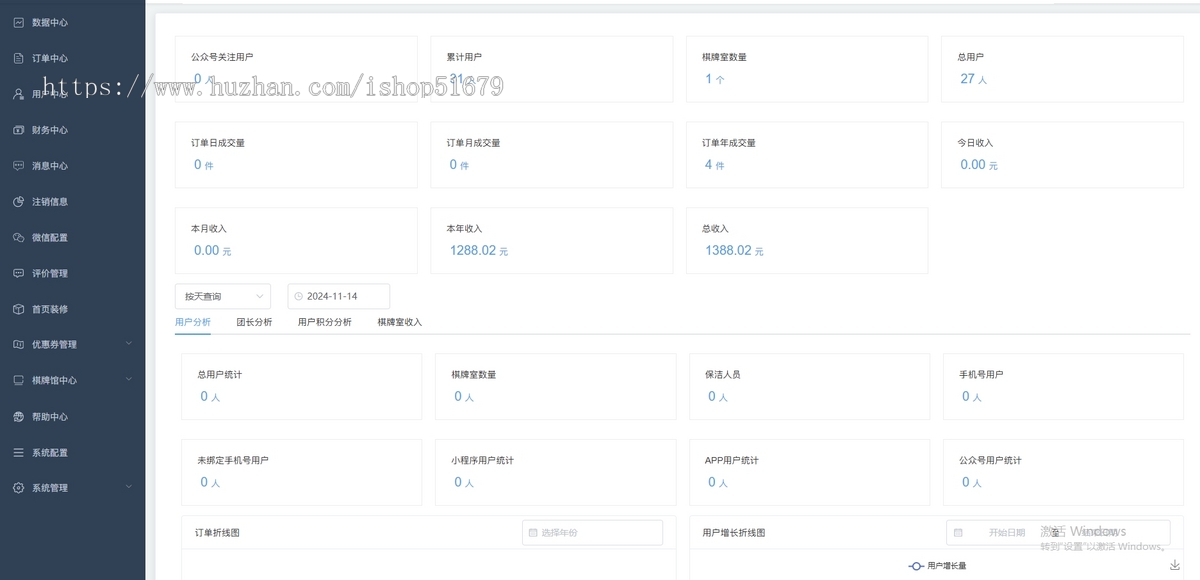The width and height of the screenshot is (1200, 580).
Task: Click the 总收入 value 1388.02 元
Action: [x=735, y=251]
